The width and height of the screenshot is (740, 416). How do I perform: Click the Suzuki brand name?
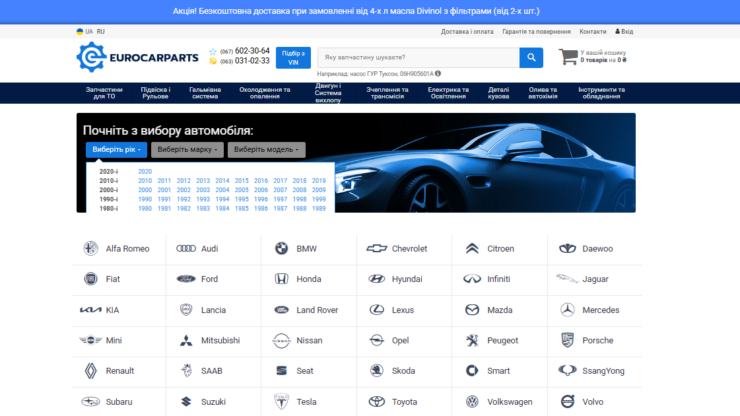[213, 402]
